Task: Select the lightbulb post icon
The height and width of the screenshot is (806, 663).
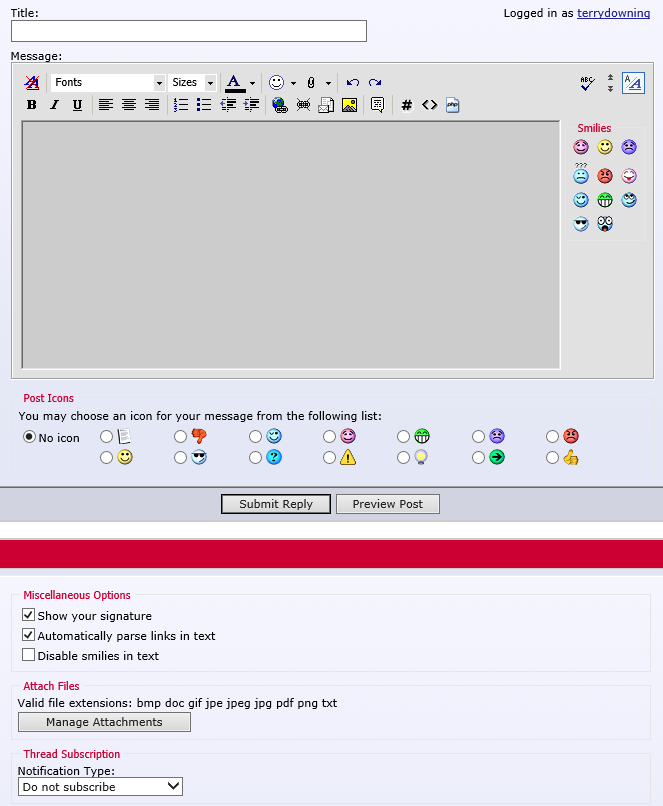Action: point(403,457)
